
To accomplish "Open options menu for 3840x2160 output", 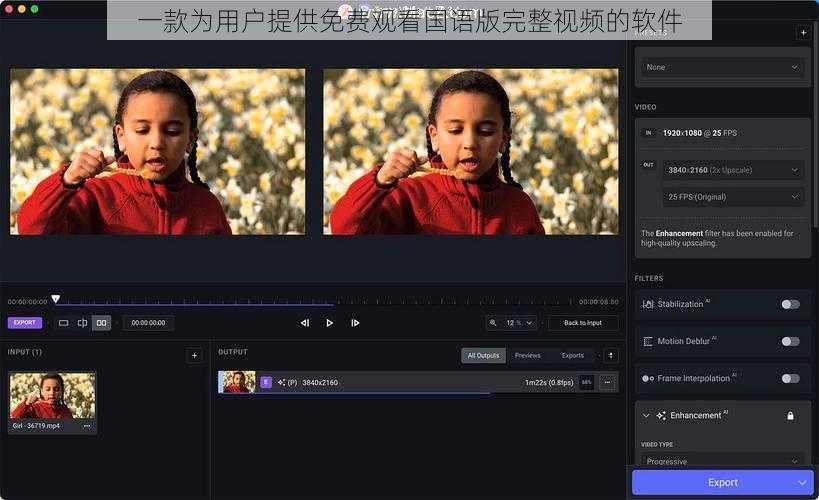I will [x=607, y=382].
